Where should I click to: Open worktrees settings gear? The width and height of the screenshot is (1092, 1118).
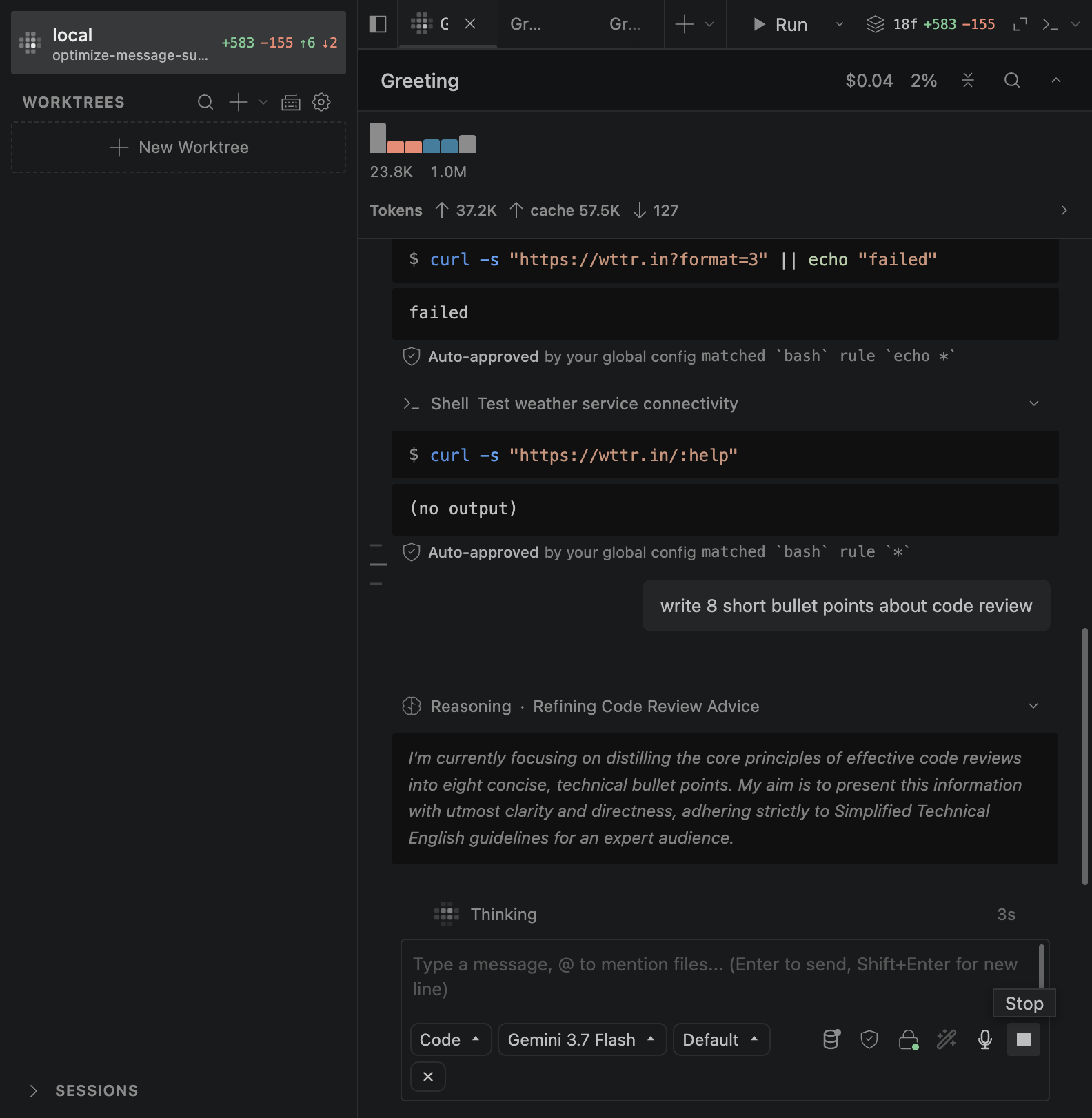click(321, 102)
